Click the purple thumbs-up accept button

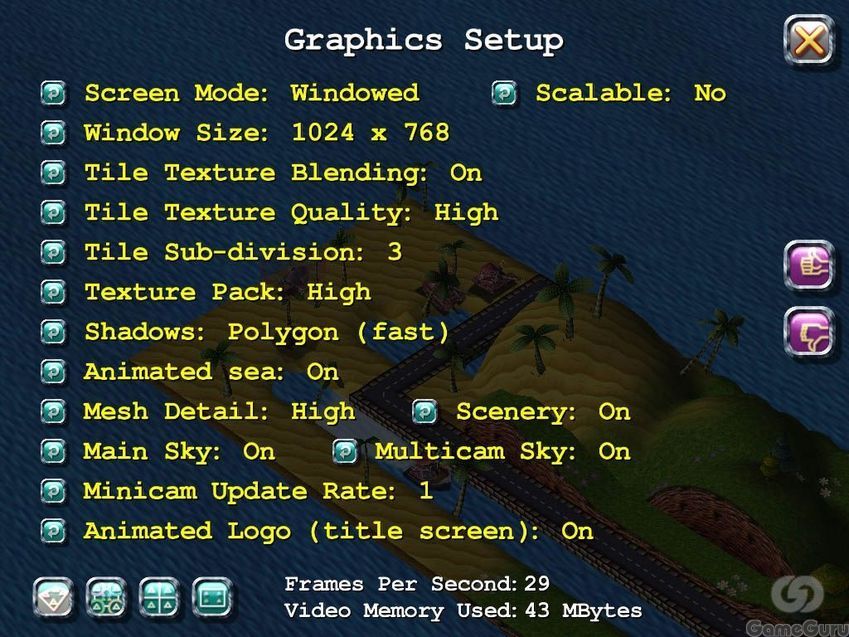coord(809,265)
